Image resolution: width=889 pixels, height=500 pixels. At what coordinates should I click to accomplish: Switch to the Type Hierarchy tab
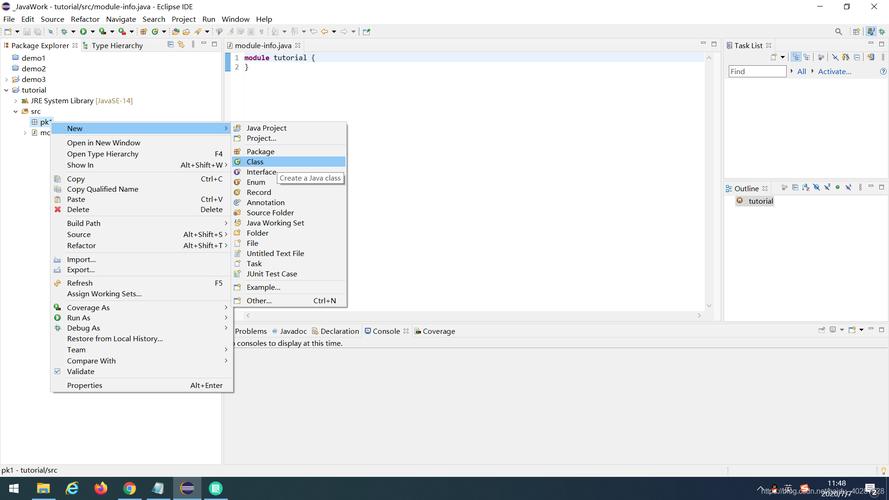(x=113, y=45)
